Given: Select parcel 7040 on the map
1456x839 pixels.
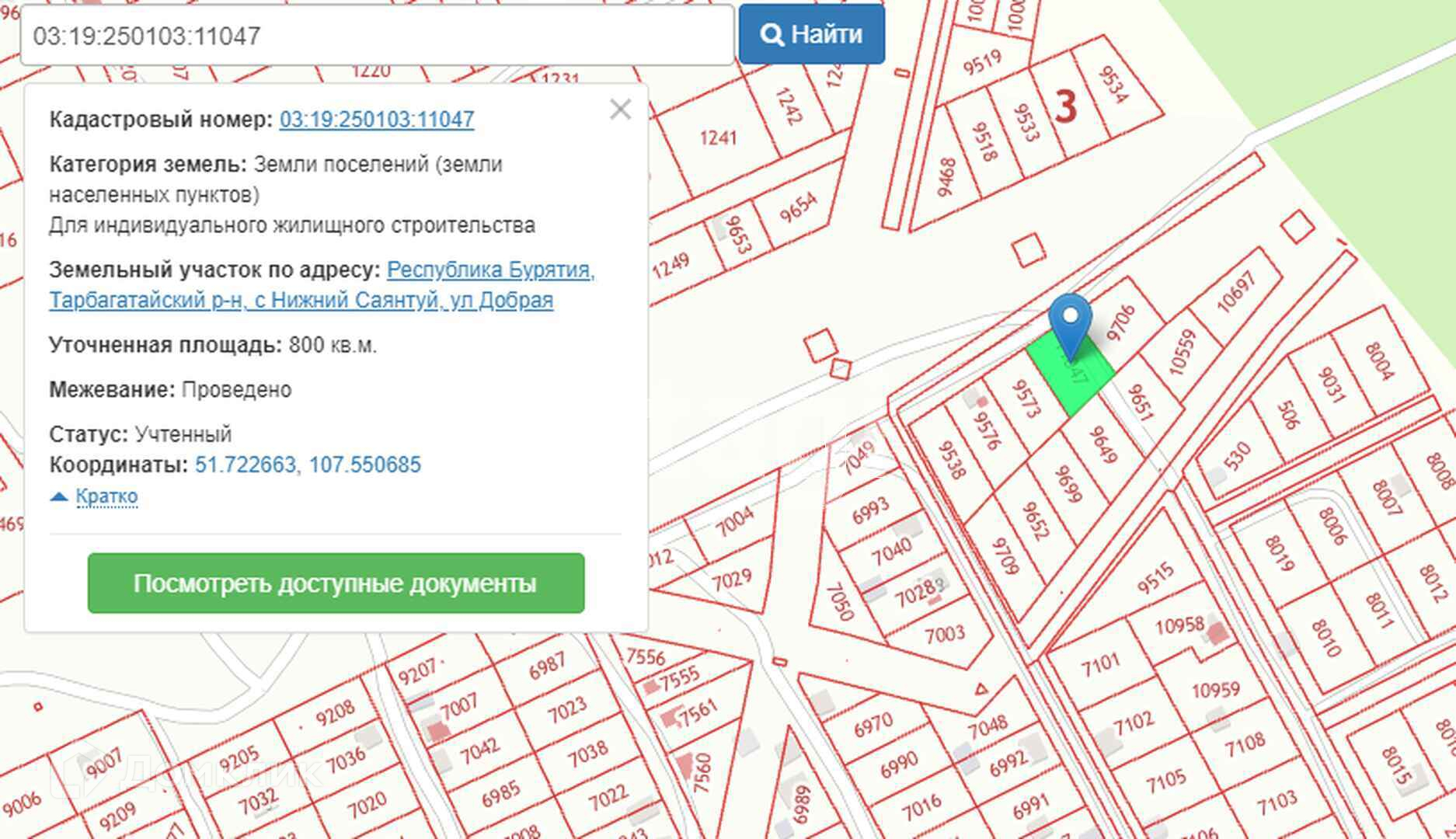Looking at the screenshot, I should [x=890, y=552].
